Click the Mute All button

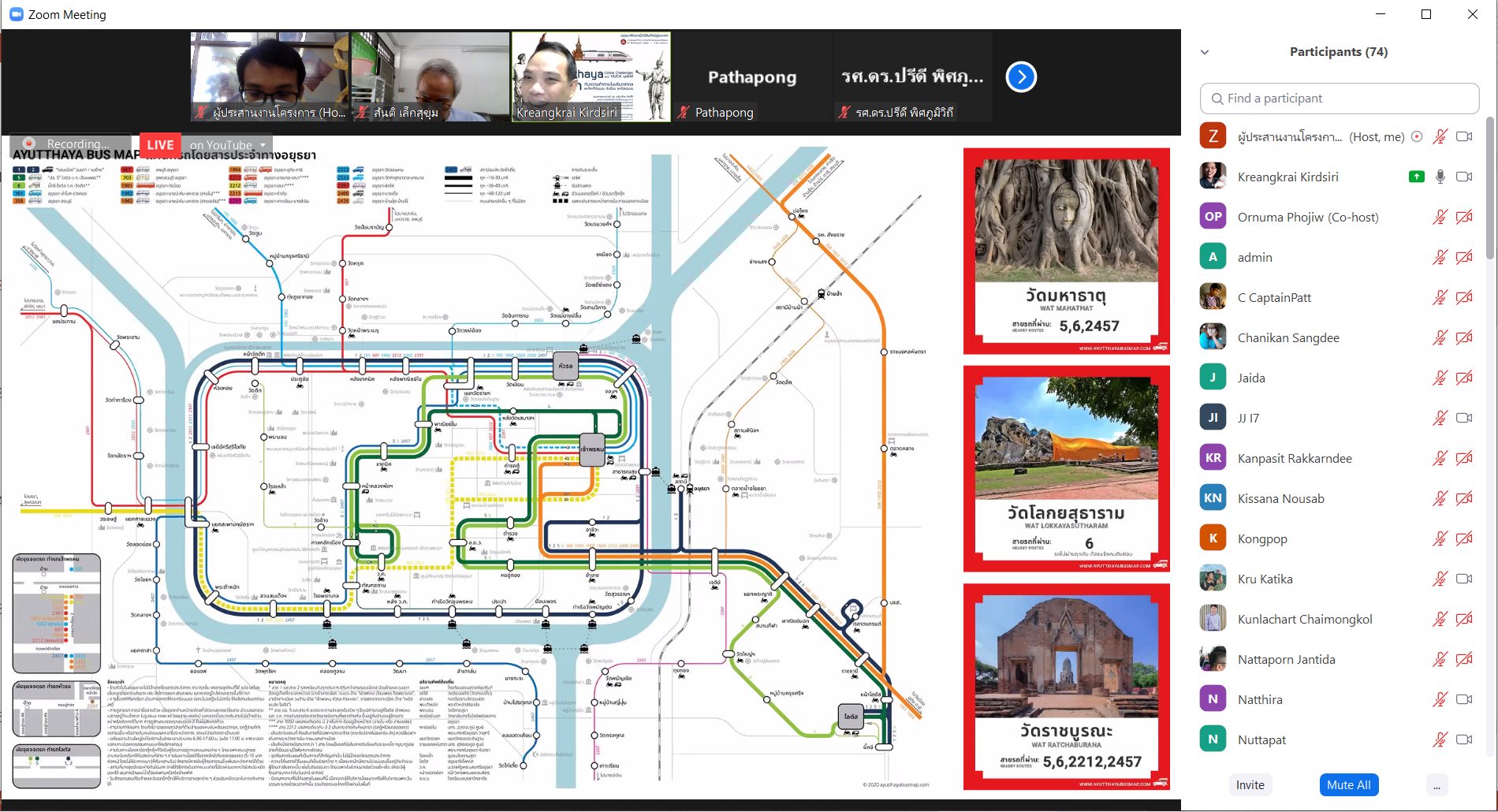1348,784
